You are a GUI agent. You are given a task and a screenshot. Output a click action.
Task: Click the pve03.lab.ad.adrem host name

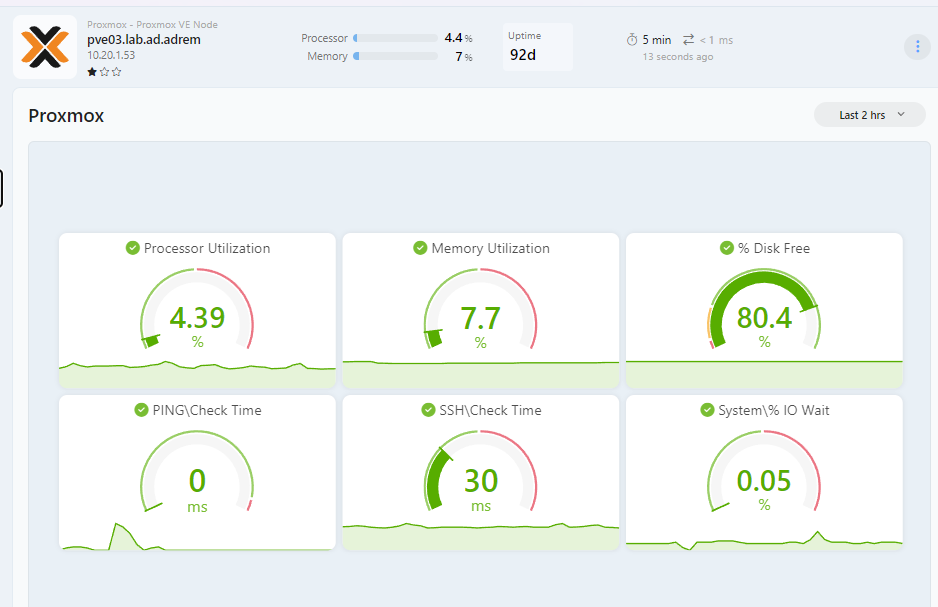click(x=144, y=40)
